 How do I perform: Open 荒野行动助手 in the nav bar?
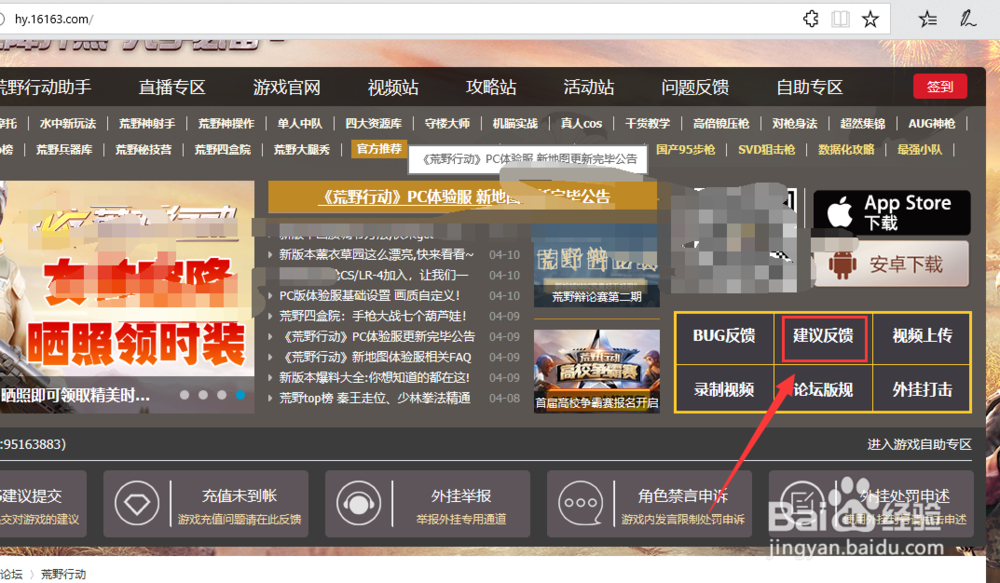click(45, 87)
